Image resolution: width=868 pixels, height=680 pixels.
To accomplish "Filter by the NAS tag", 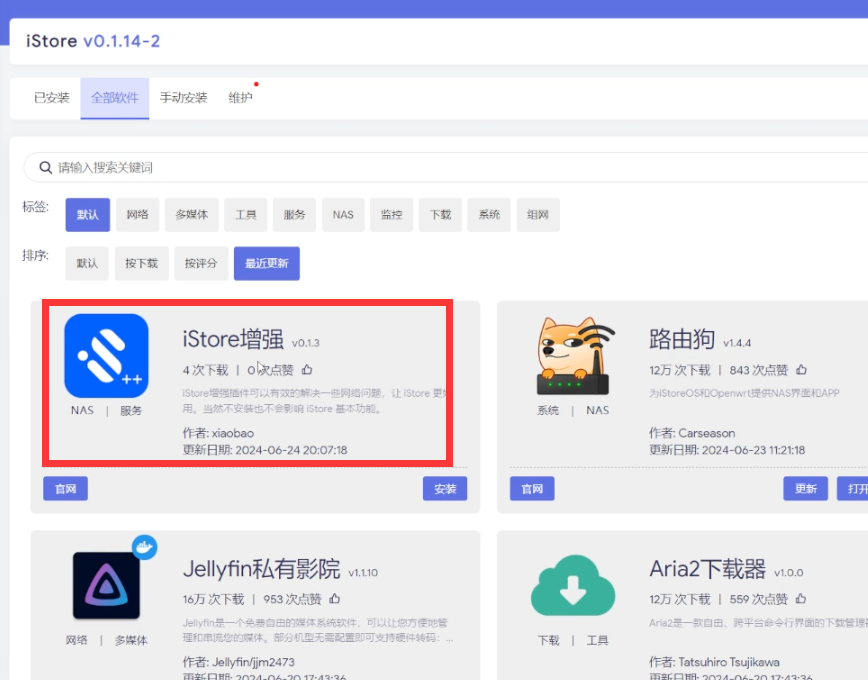I will point(343,215).
